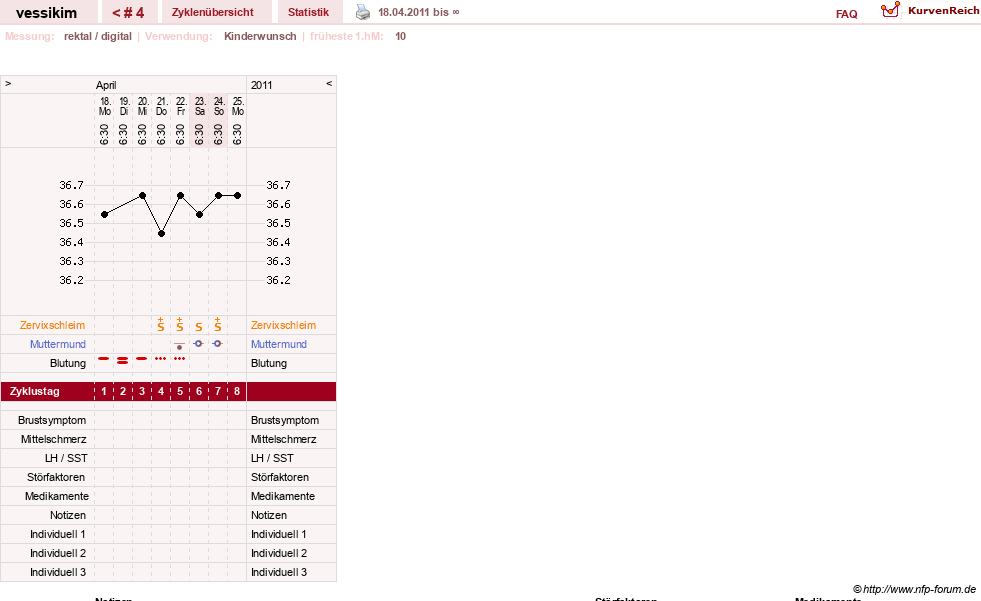
Task: Click the bleeding mark on cycle day 1
Action: [104, 358]
